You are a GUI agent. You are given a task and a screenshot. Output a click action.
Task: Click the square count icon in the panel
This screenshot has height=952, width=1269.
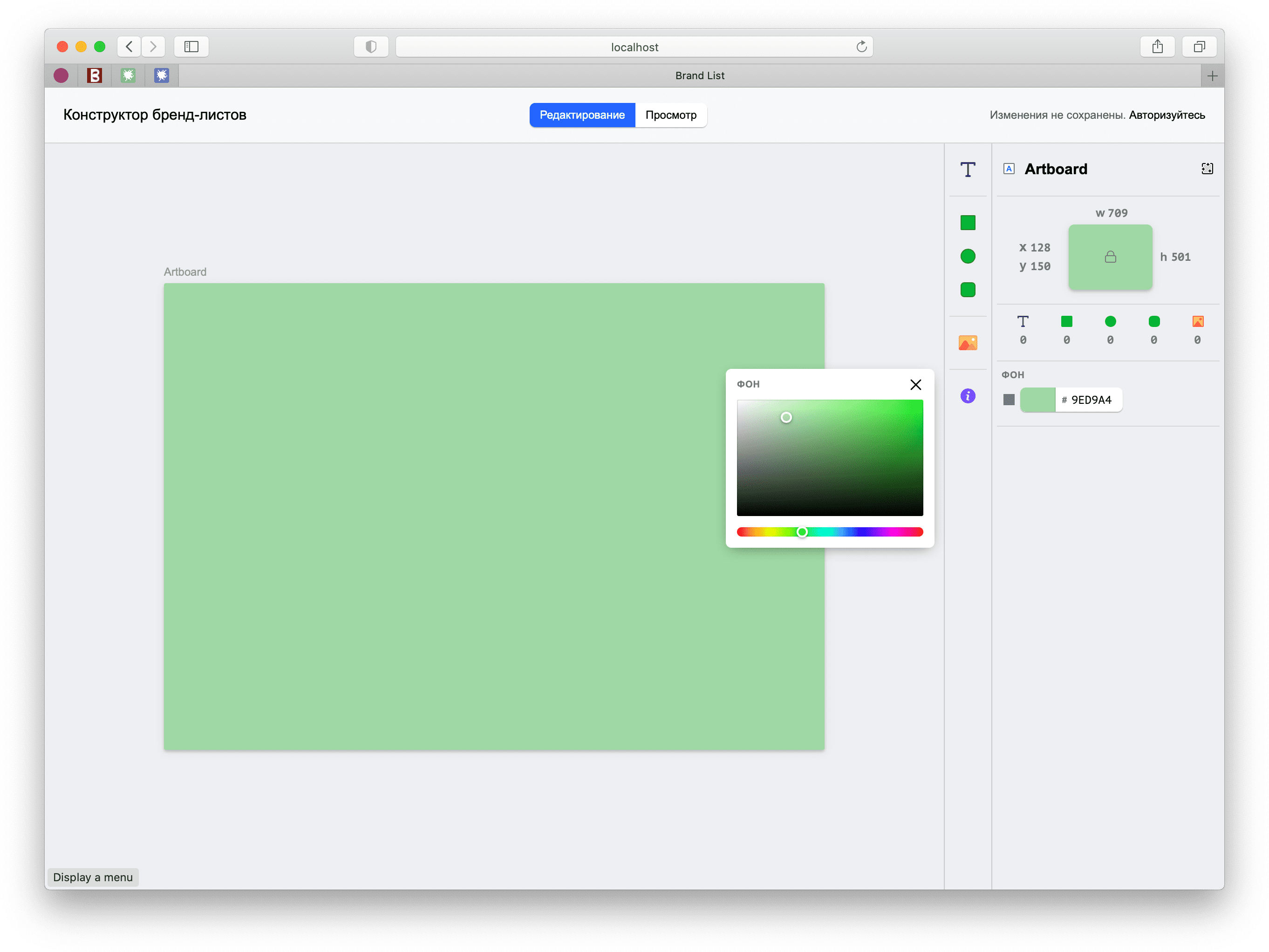pos(1066,321)
